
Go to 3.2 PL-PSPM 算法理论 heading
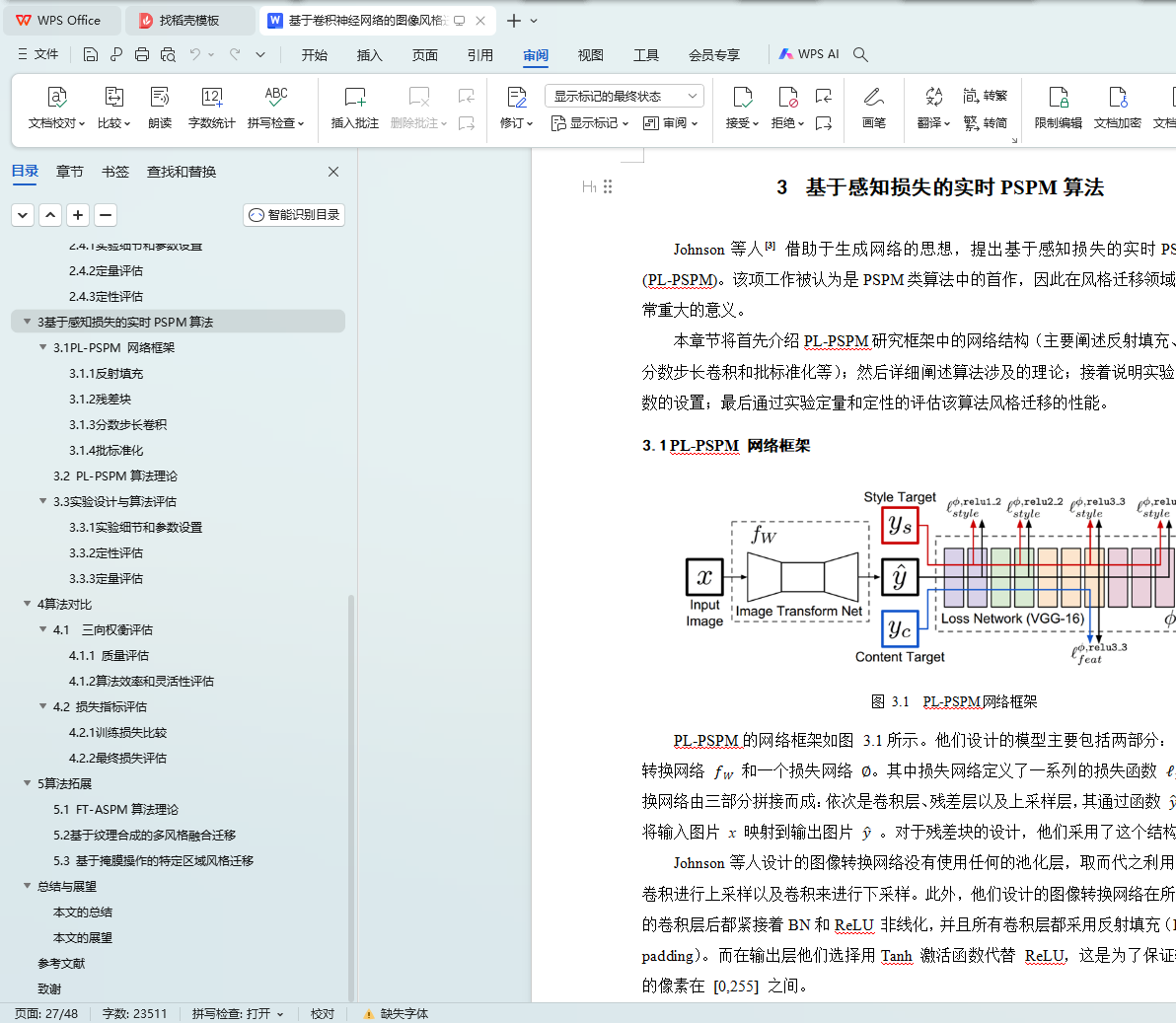point(115,475)
